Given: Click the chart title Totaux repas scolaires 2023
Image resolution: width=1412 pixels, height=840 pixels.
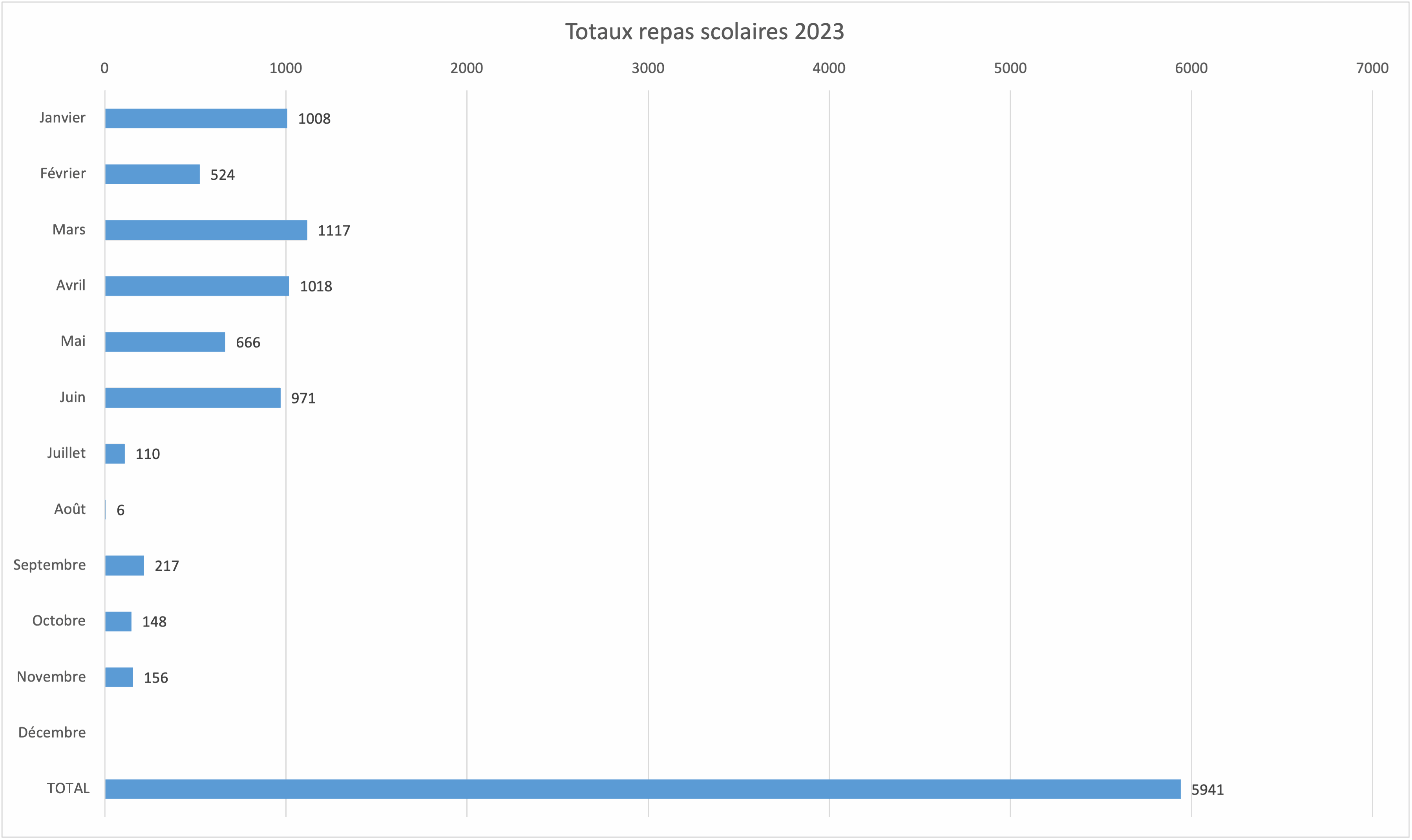Looking at the screenshot, I should pyautogui.click(x=705, y=32).
